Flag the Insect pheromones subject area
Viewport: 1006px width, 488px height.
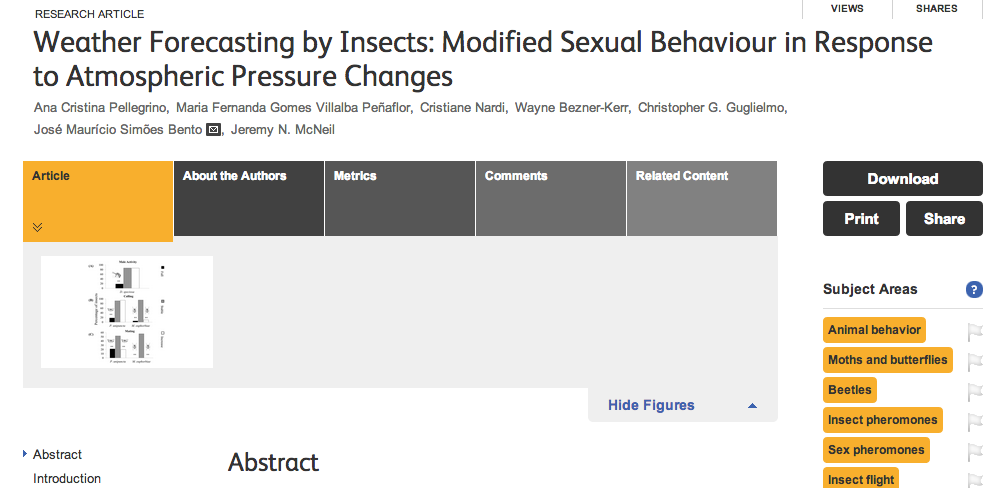975,421
